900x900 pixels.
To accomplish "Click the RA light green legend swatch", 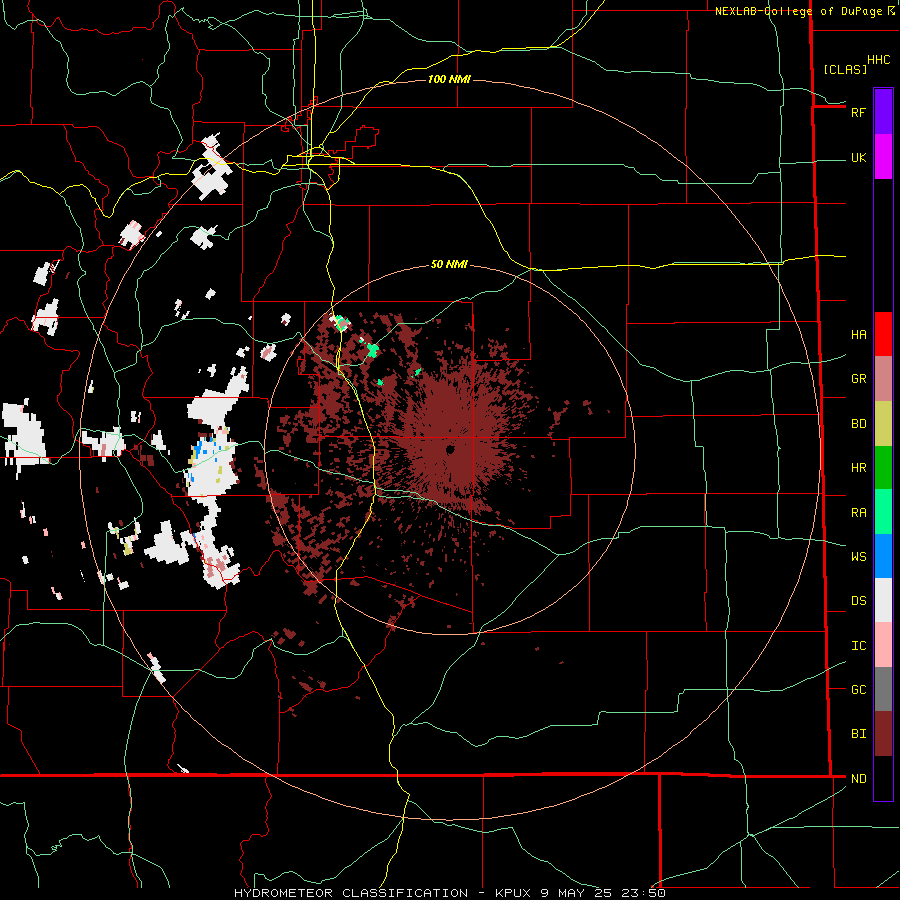I will [x=883, y=512].
